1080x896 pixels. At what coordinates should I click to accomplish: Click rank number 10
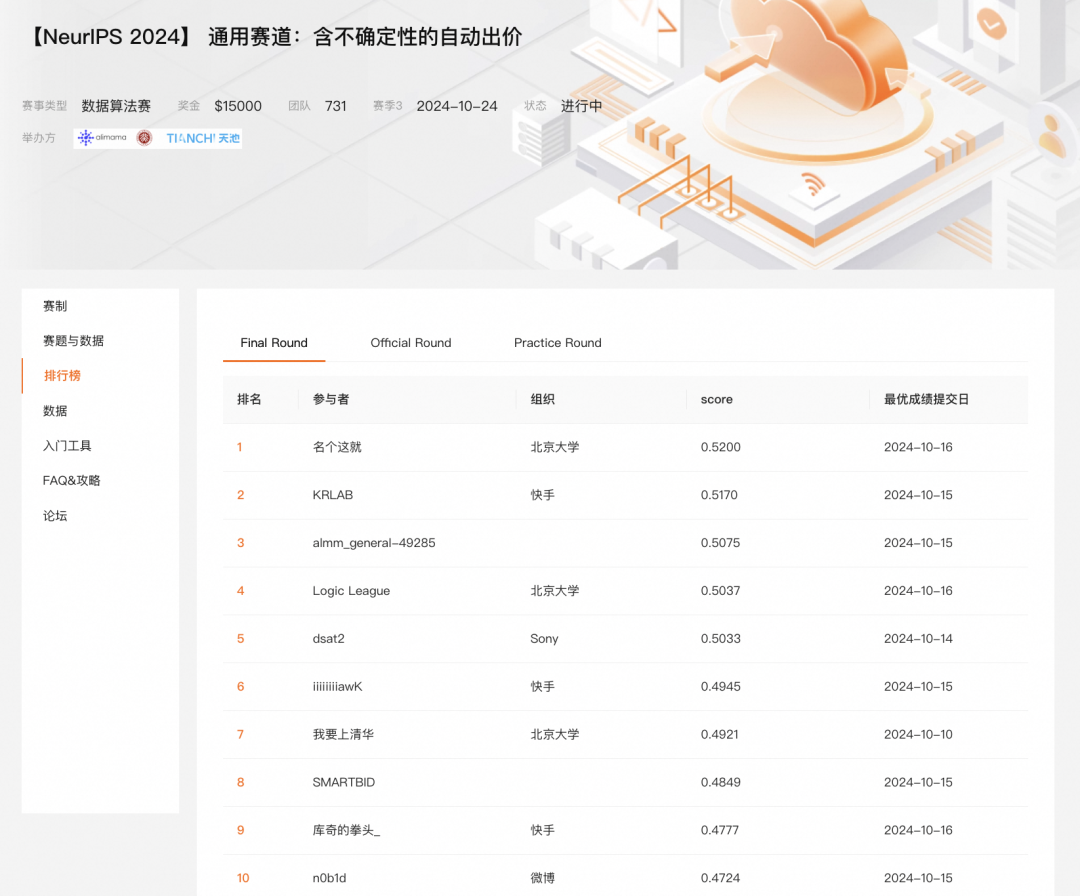point(243,877)
